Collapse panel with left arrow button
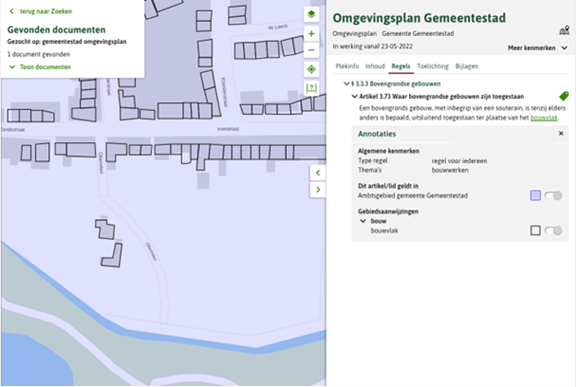The height and width of the screenshot is (387, 576). (x=318, y=173)
